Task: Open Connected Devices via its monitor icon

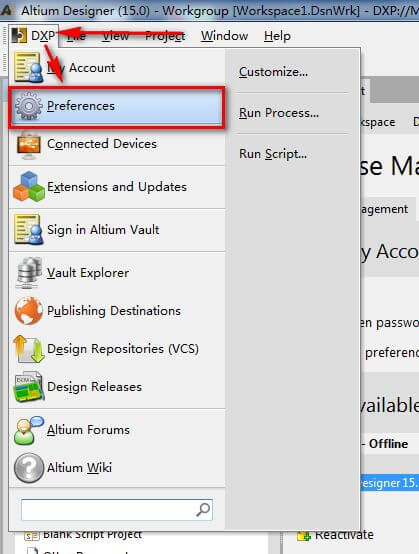Action: point(29,144)
